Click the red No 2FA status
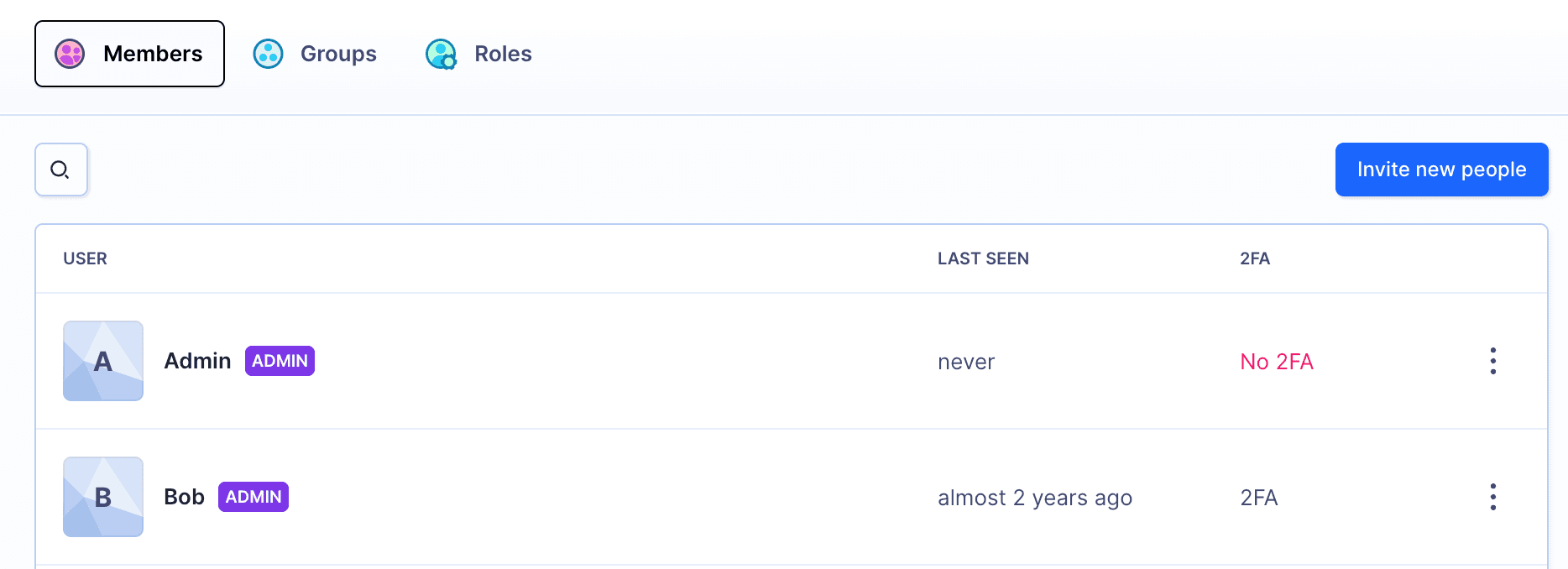Screen dimensions: 1568x569 click(1276, 362)
